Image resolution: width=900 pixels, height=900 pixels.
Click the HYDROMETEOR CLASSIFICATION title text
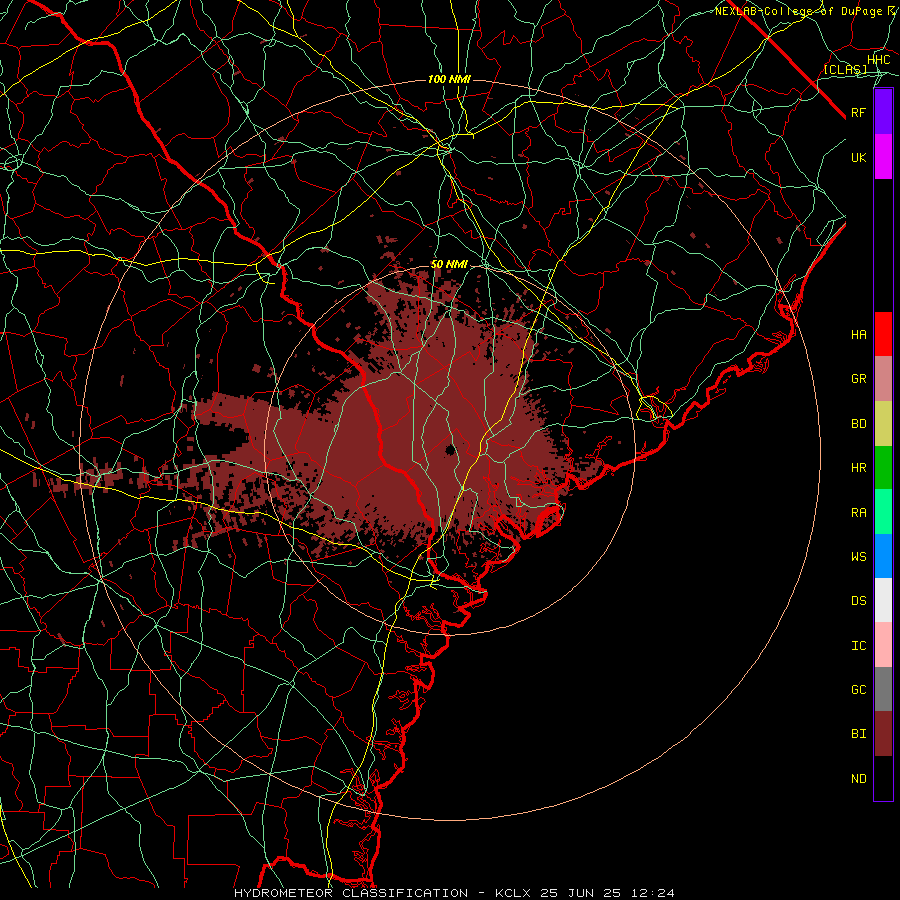point(351,893)
